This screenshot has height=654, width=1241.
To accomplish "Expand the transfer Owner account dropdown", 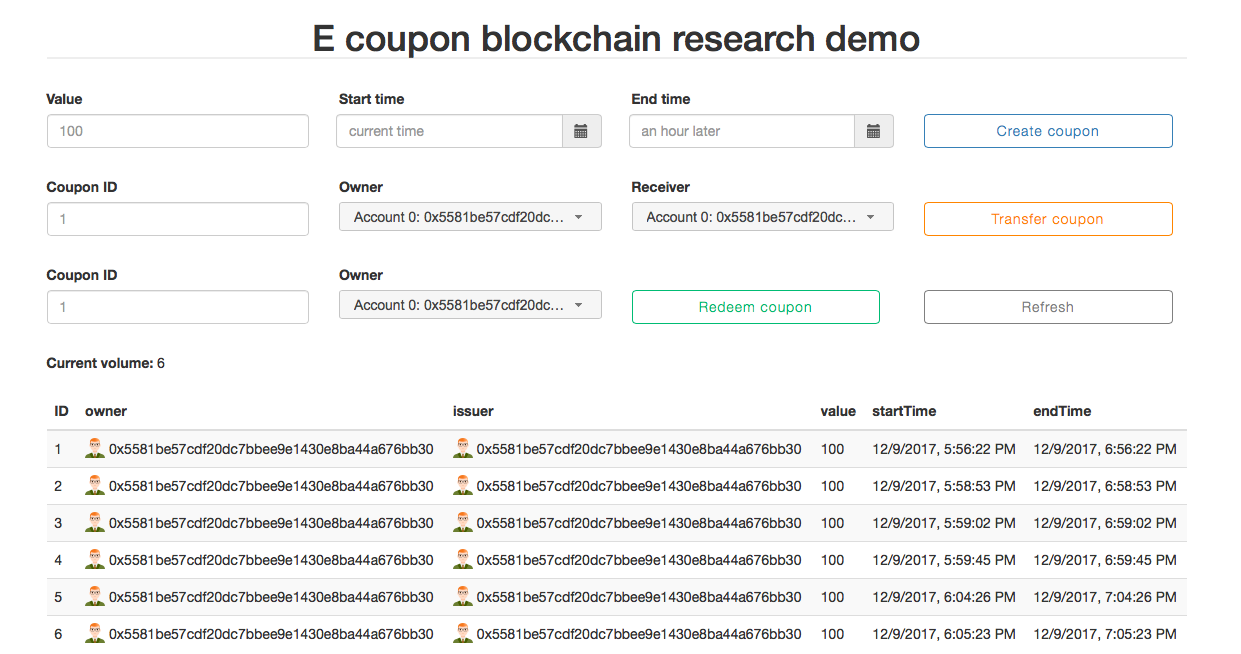I will tap(470, 217).
